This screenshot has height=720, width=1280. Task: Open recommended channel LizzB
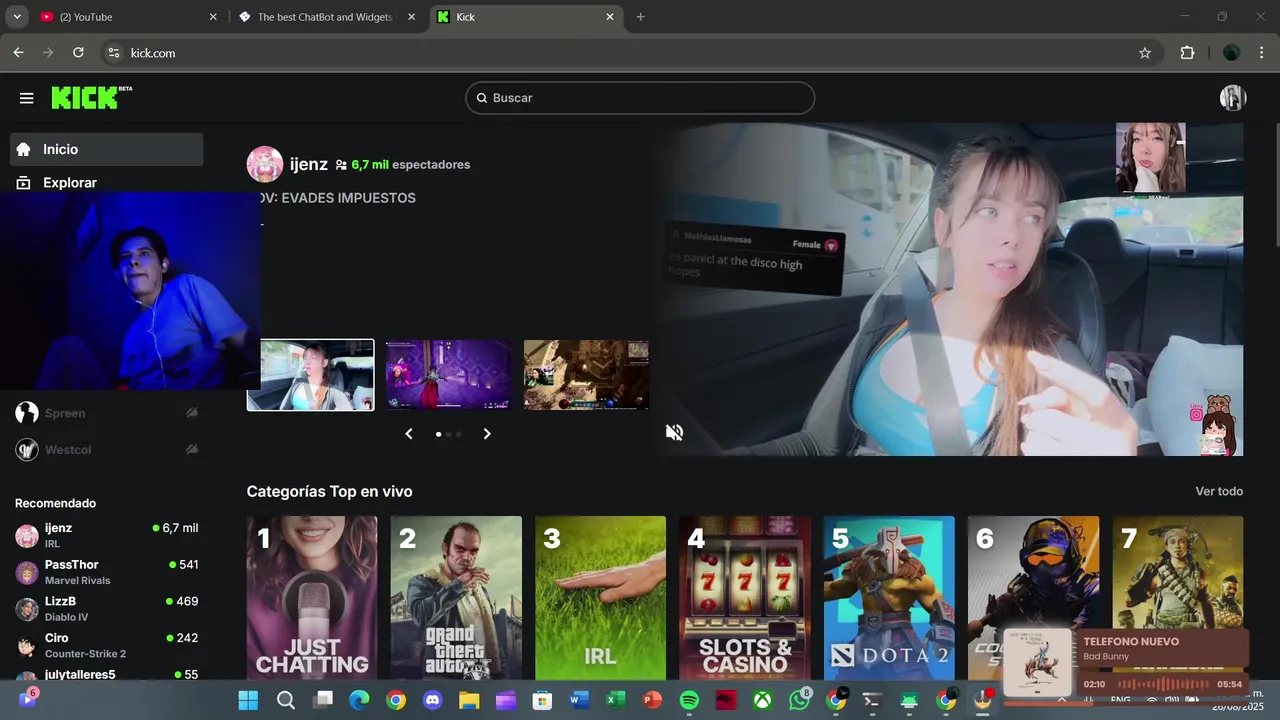pos(107,609)
